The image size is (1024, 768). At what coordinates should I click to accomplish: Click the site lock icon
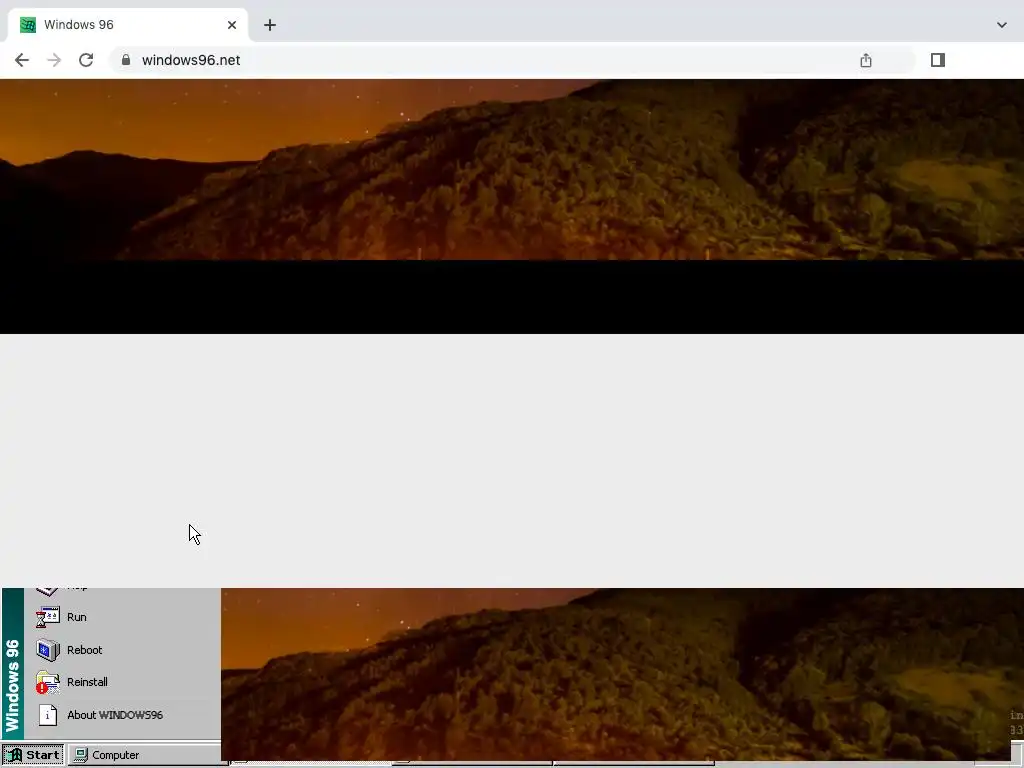[126, 60]
